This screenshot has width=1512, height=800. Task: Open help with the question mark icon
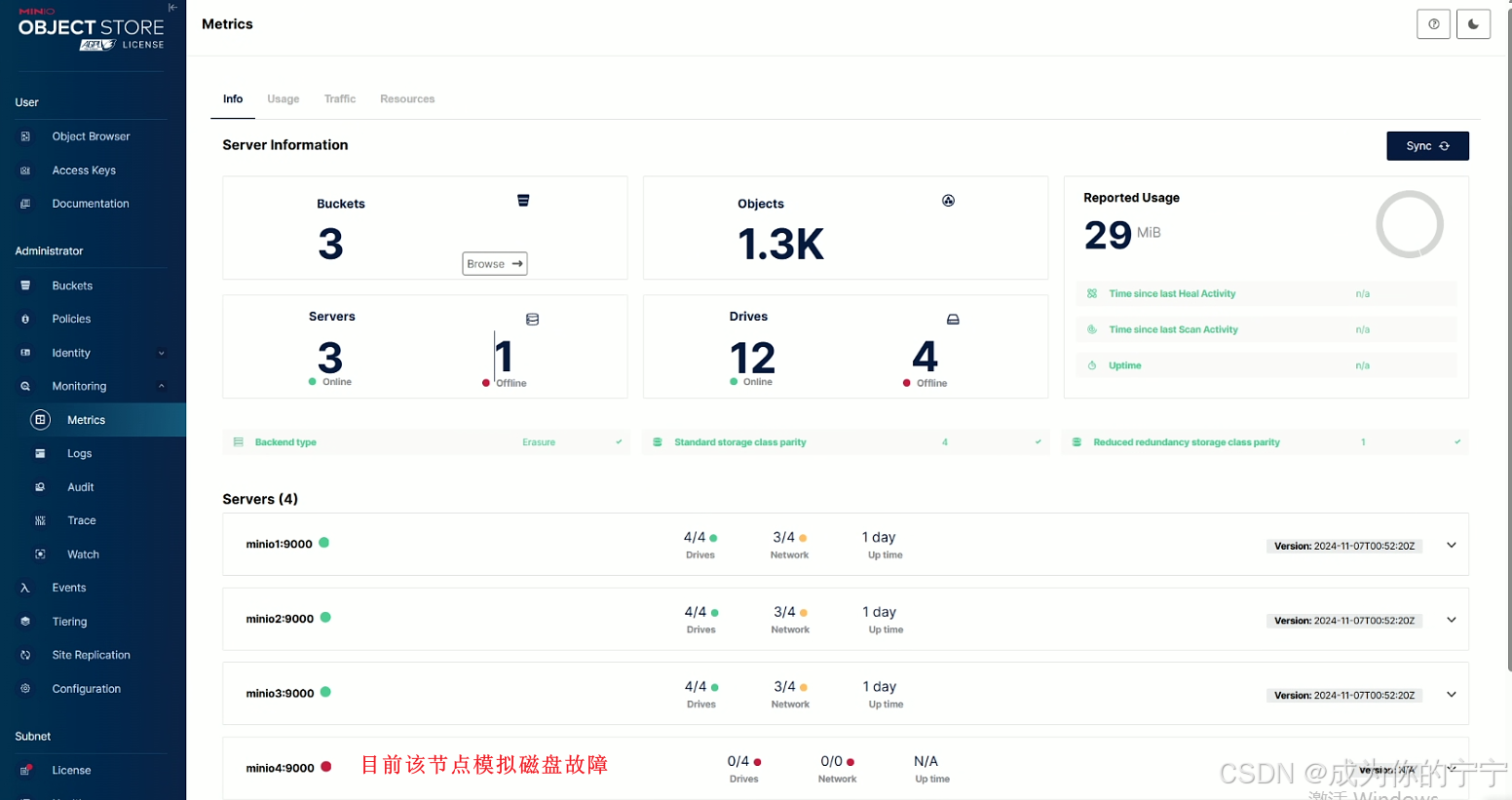point(1434,24)
